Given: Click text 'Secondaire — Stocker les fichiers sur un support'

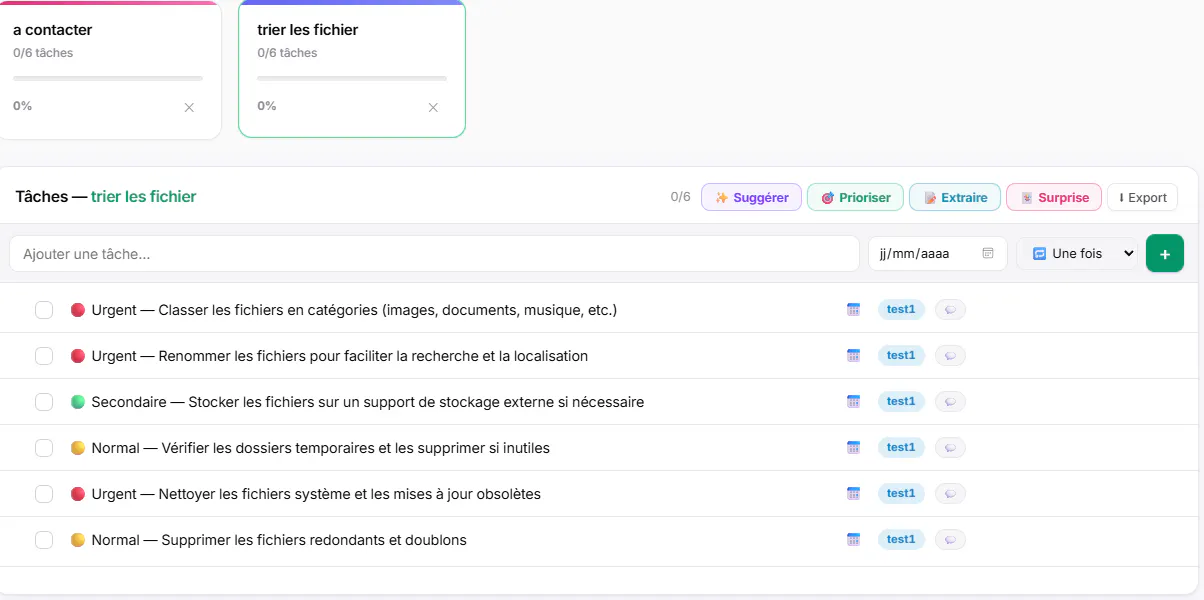Looking at the screenshot, I should tap(259, 402).
